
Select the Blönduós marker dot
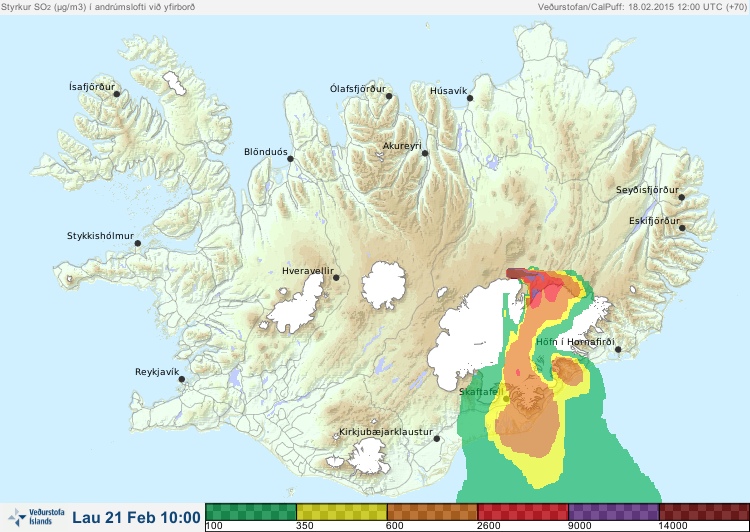[x=290, y=159]
